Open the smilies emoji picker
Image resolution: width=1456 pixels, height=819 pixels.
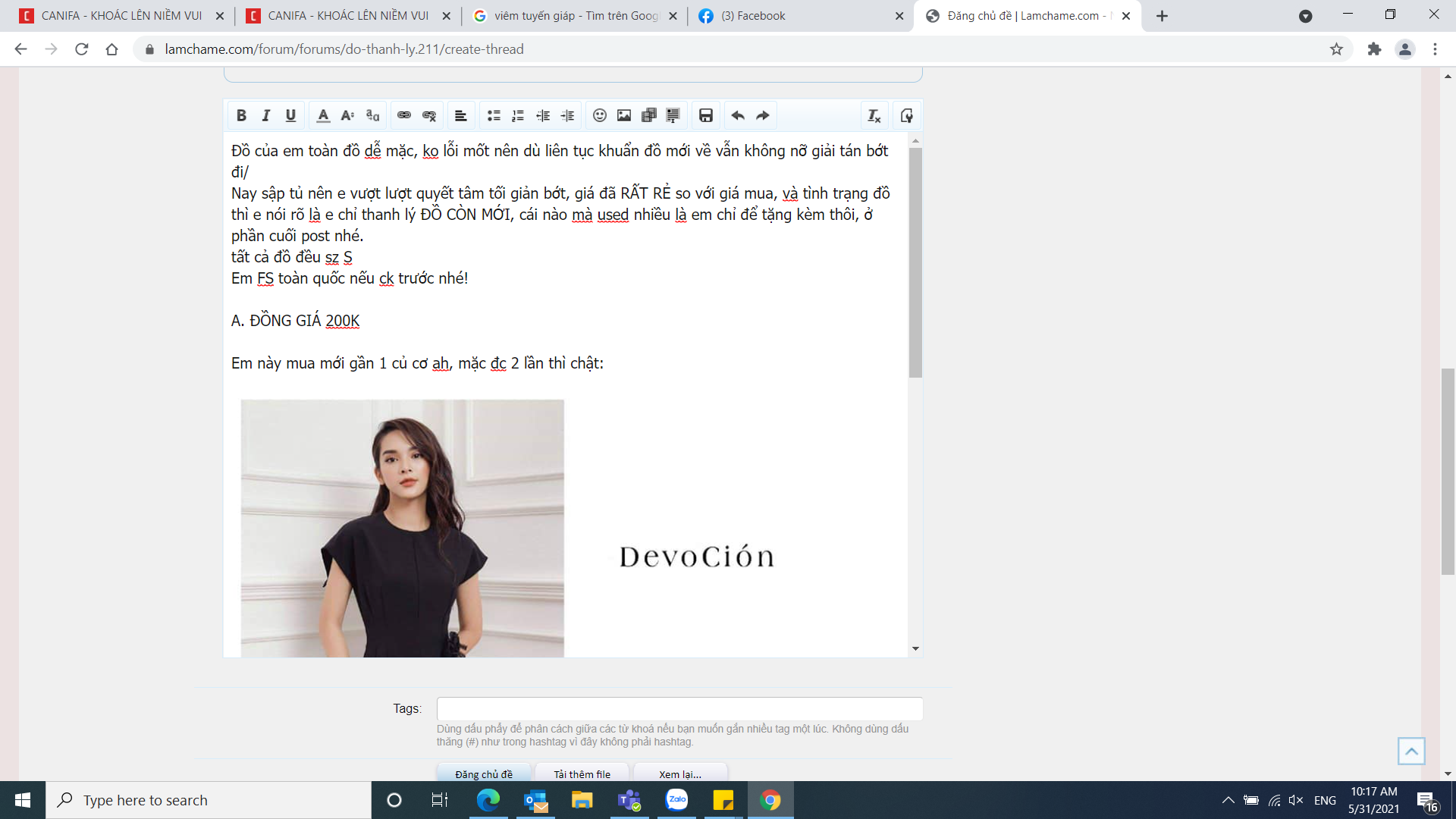(x=600, y=115)
